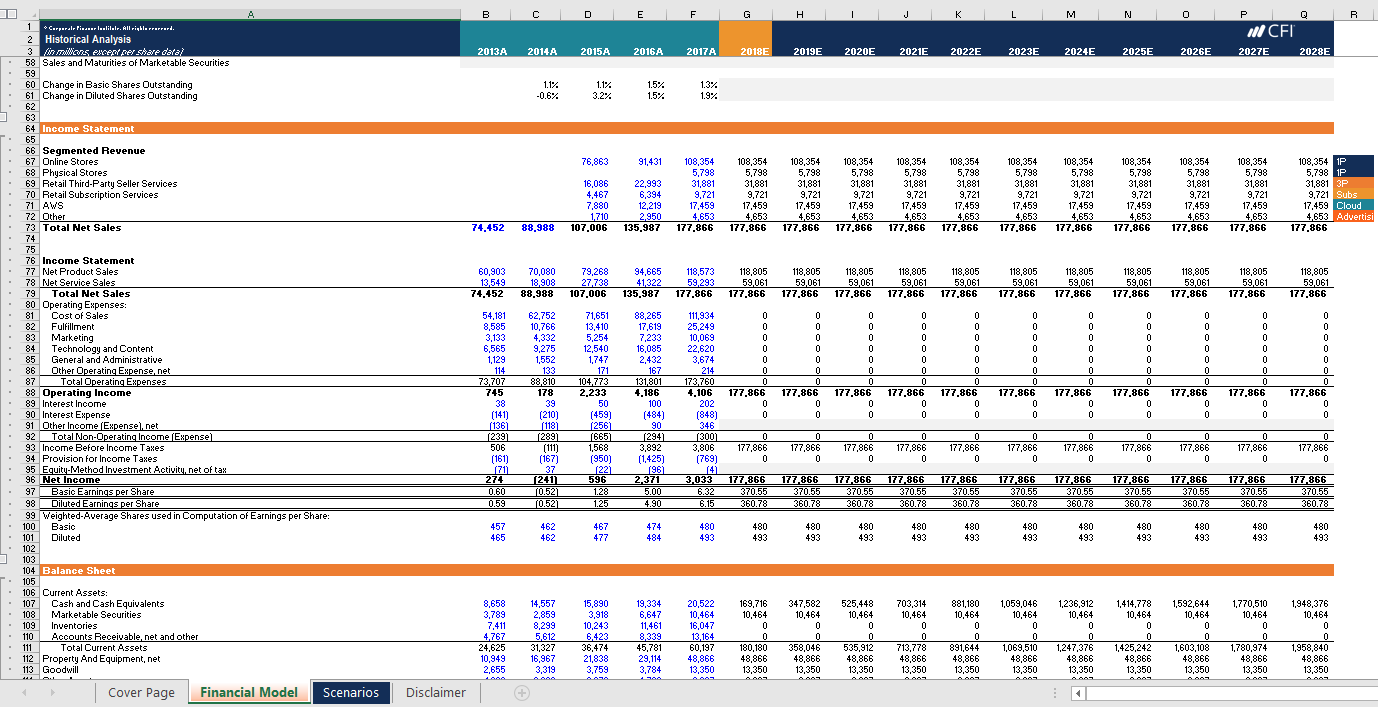Screen dimensions: 1378x707
Task: Select row 64 header
Action: [x=30, y=128]
